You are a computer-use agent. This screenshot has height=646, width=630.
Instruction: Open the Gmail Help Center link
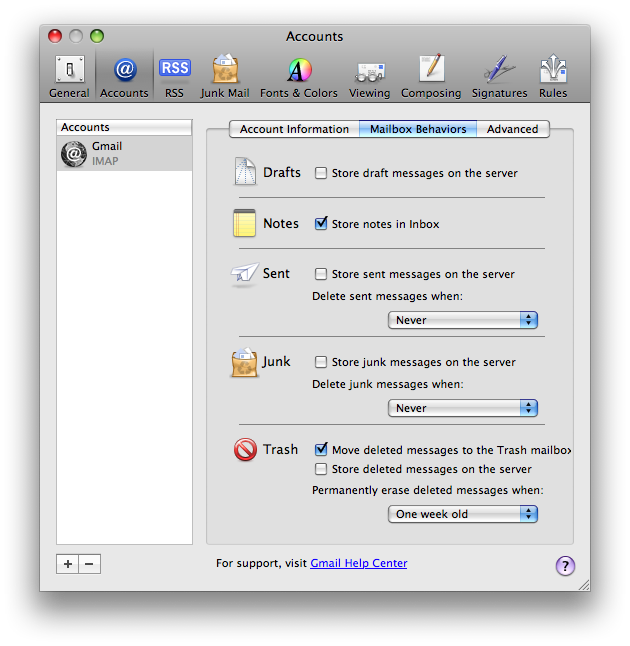point(358,563)
